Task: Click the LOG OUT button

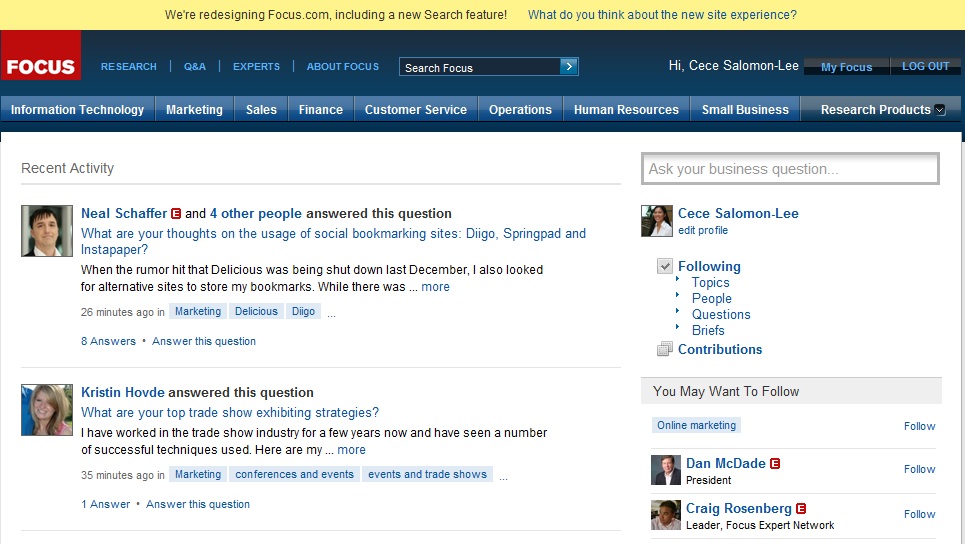Action: pyautogui.click(x=925, y=67)
